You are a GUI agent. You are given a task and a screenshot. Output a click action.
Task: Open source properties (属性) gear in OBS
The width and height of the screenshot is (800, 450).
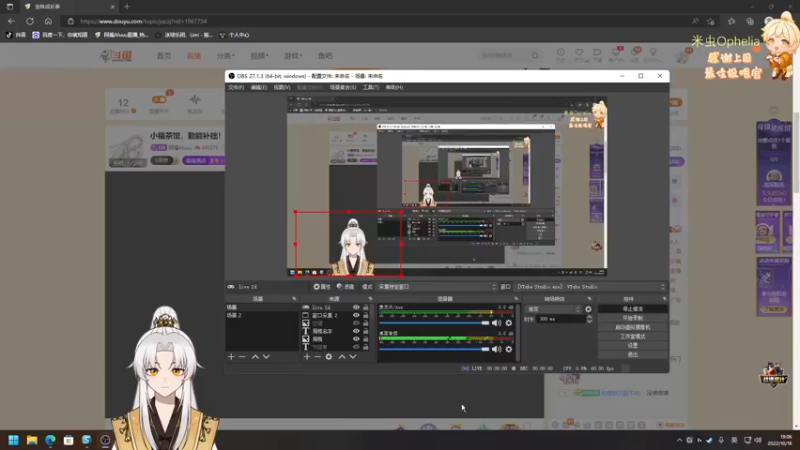[321, 287]
